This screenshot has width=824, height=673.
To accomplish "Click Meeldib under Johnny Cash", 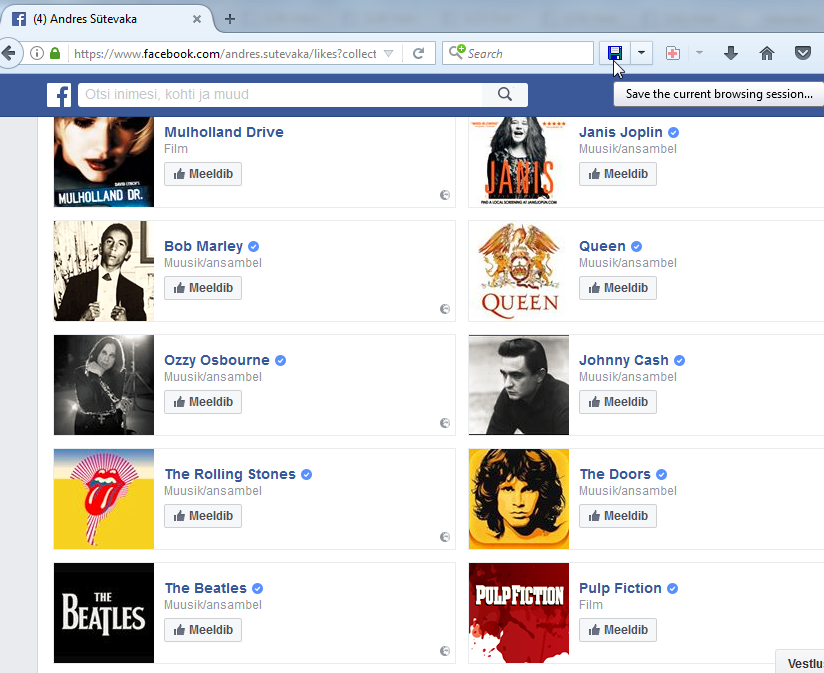I will 618,402.
